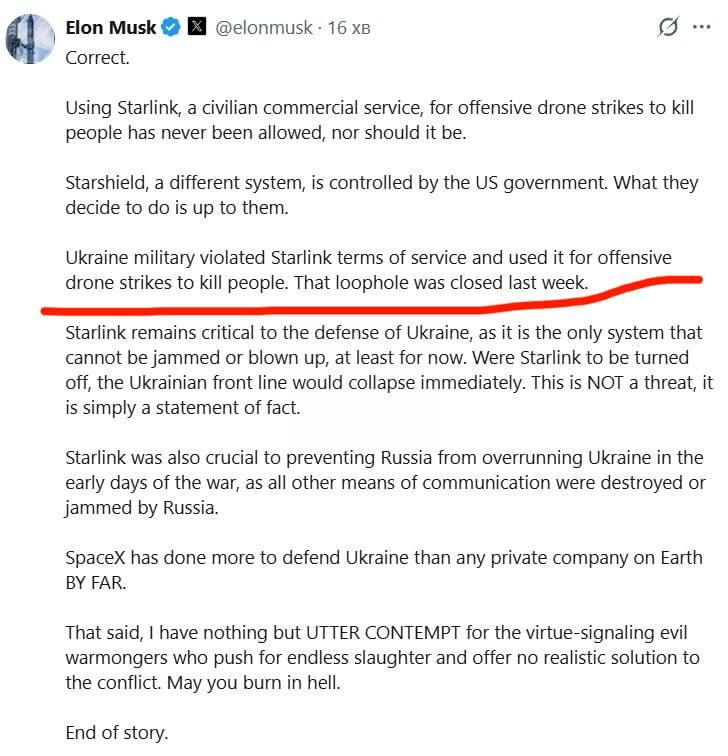Click the line "Ukraine military violated Starlink terms"
Viewport: 728px width, 756px height.
tap(368, 258)
